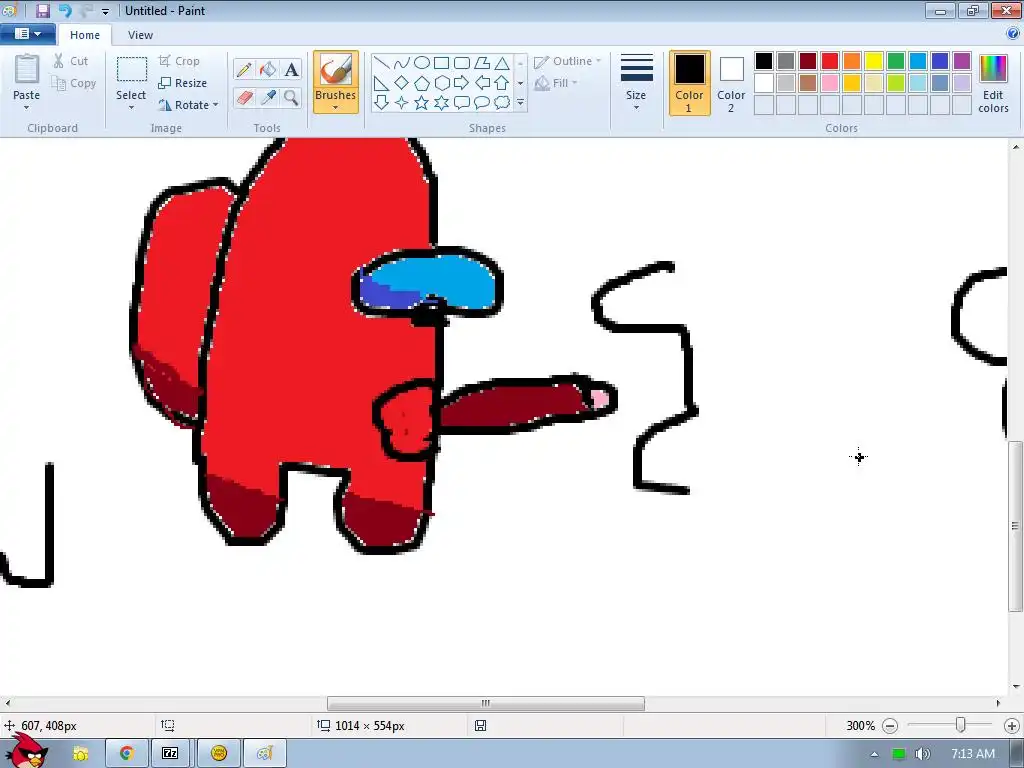Choose the Down arrow shape
Image resolution: width=1024 pixels, height=768 pixels.
[381, 103]
